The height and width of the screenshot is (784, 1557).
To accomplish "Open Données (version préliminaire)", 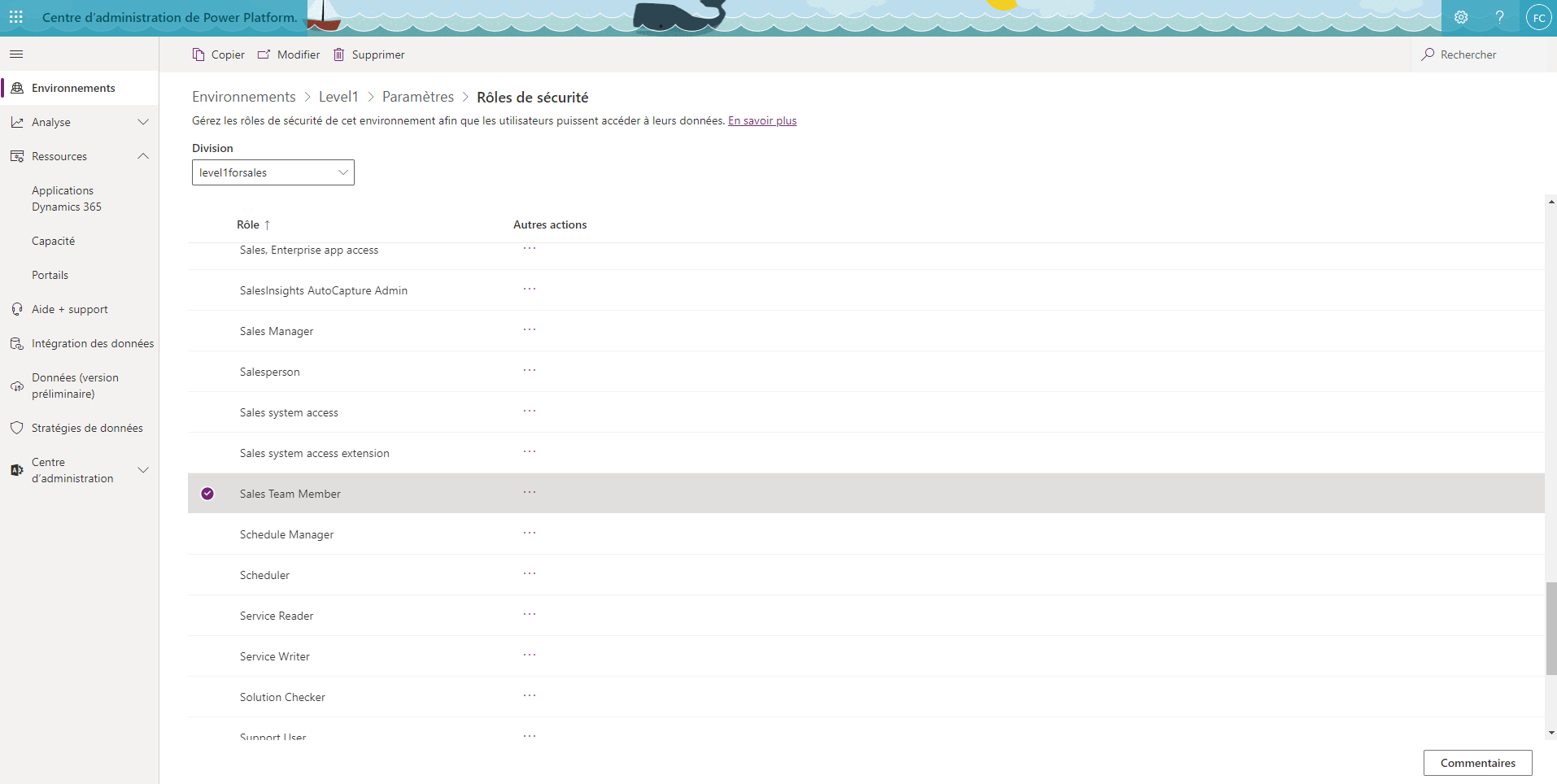I will 76,385.
